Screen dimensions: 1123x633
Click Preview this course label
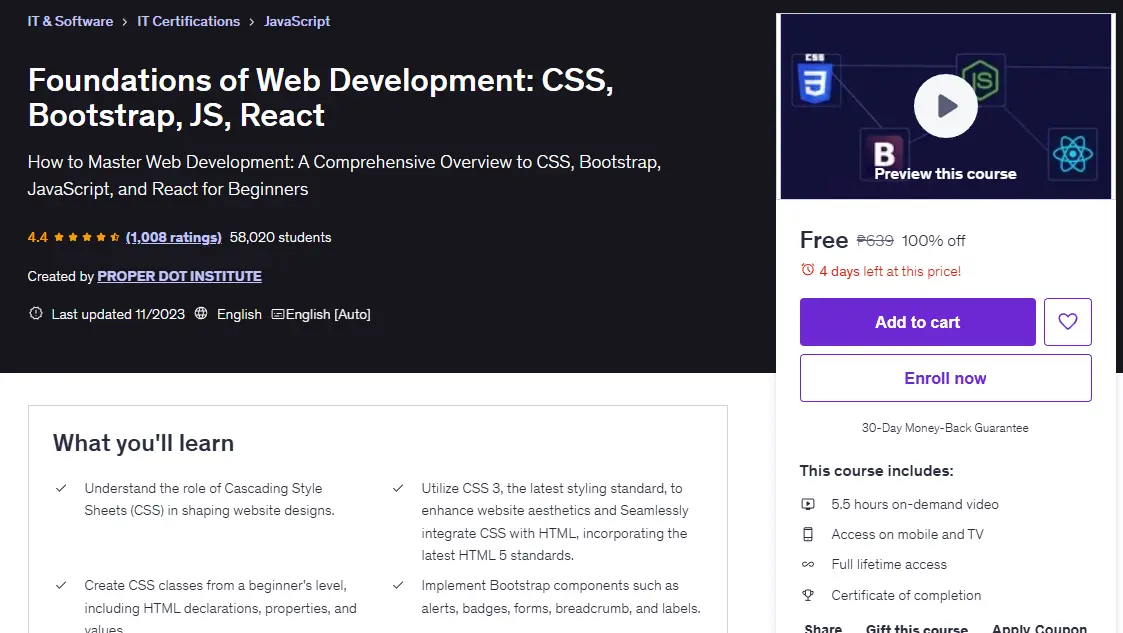[x=945, y=174]
